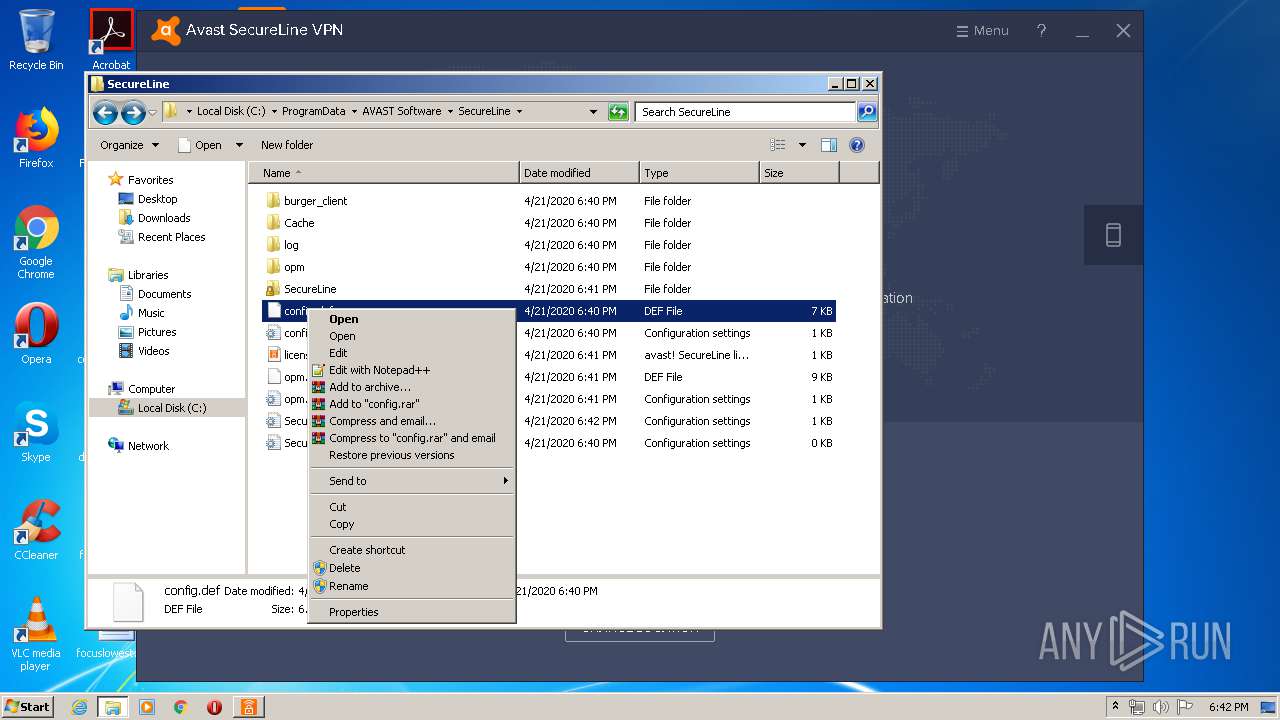Open the Organize dropdown

(x=129, y=145)
